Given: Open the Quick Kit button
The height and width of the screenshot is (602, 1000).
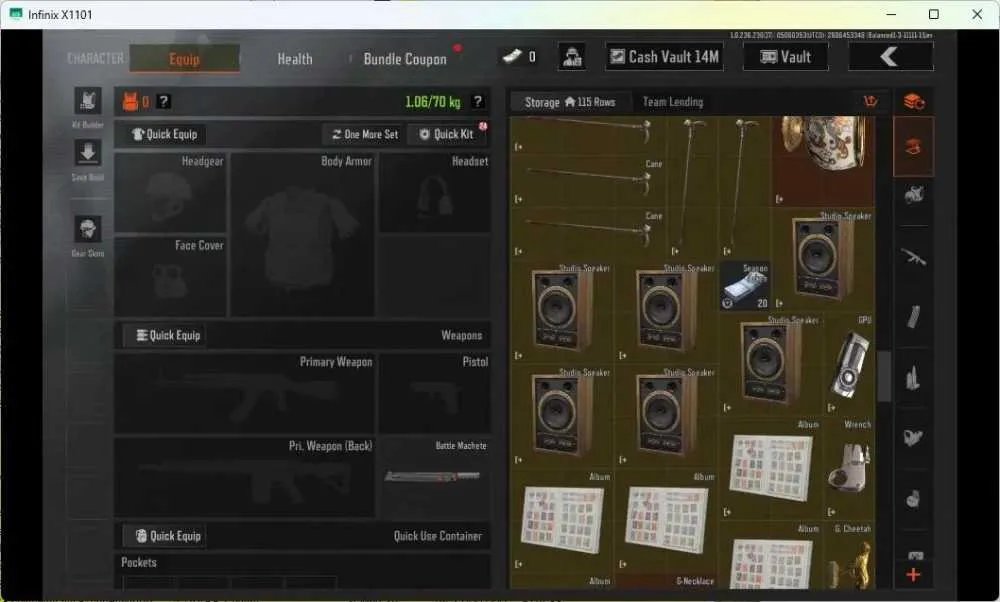Looking at the screenshot, I should coord(447,135).
